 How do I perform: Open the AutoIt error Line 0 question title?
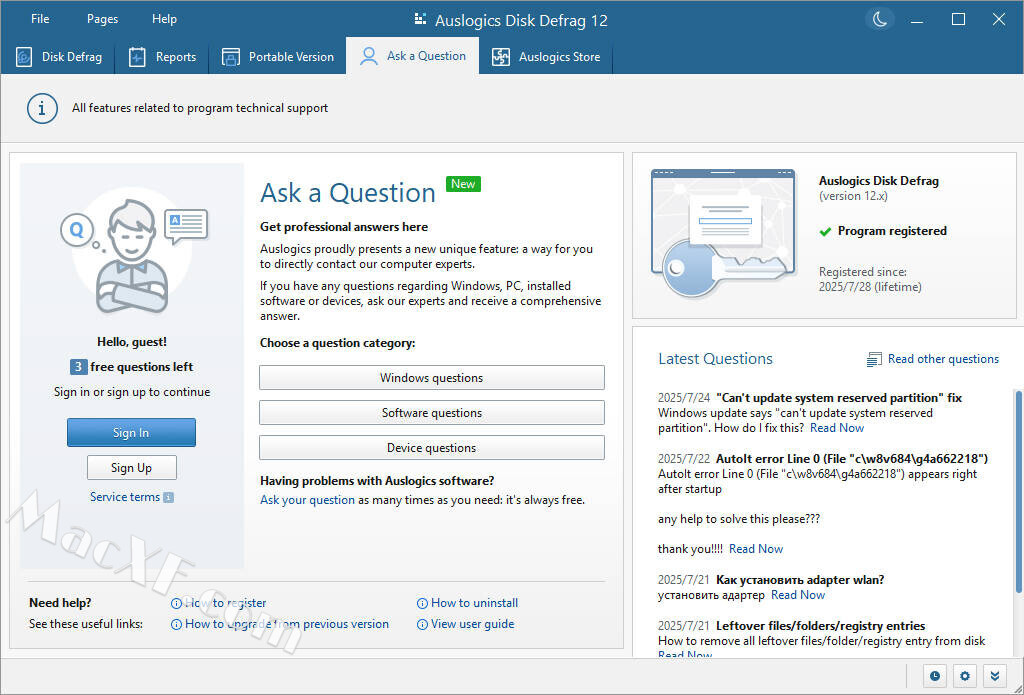pyautogui.click(x=852, y=459)
